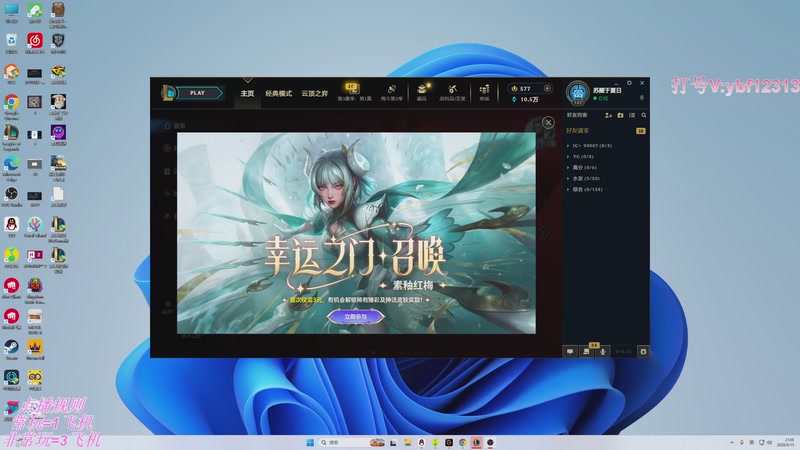Open Steam desktop shortcut
This screenshot has height=450, width=800.
pyautogui.click(x=11, y=350)
